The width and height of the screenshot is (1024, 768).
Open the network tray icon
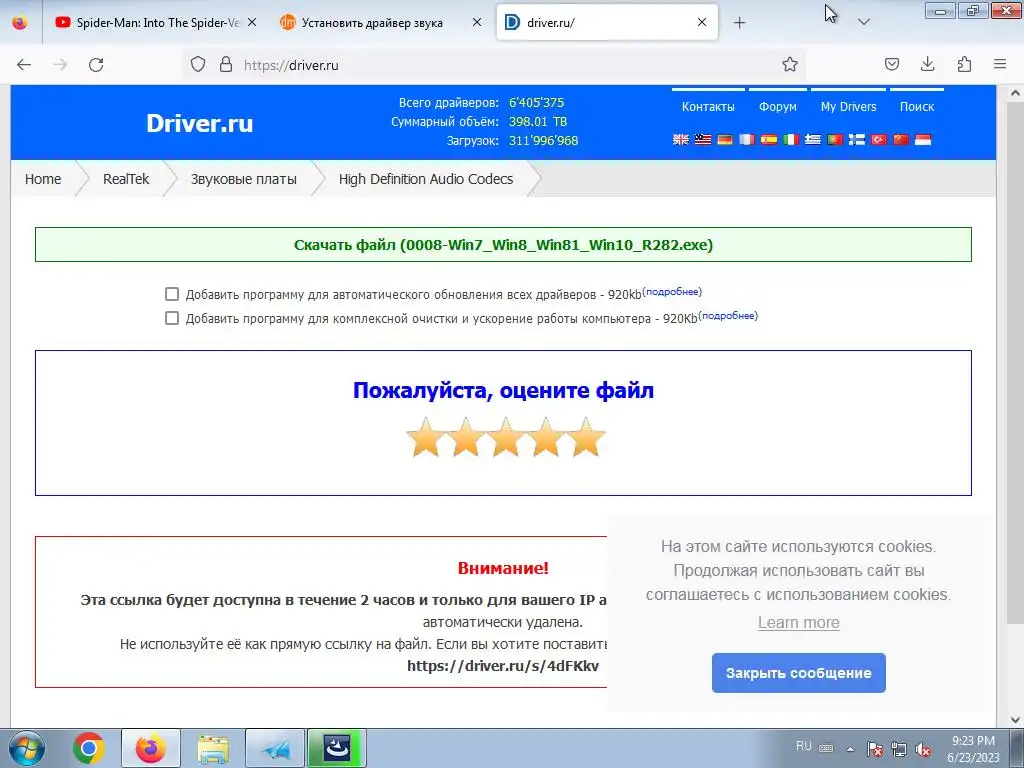[899, 749]
